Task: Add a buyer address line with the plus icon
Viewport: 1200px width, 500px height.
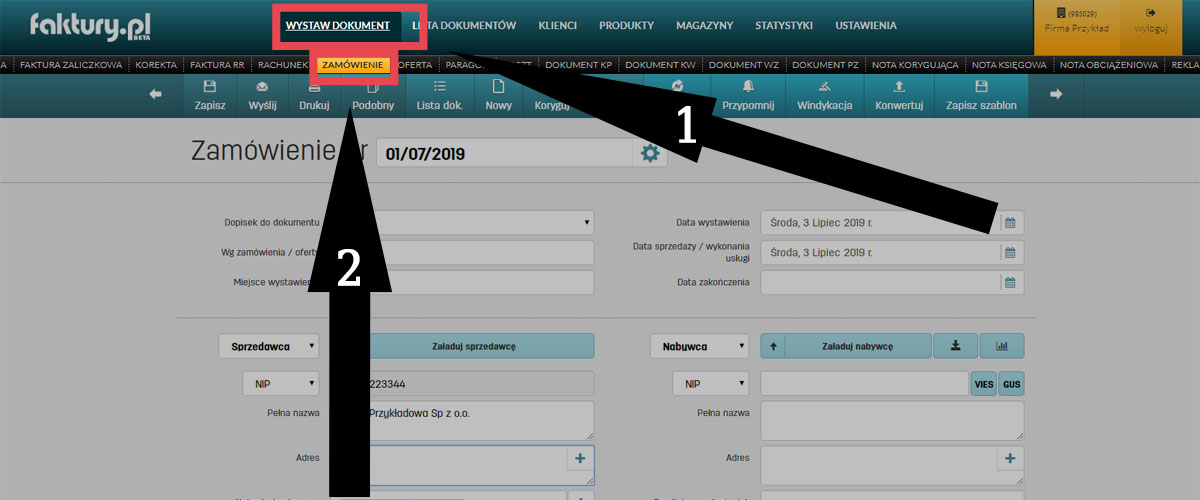Action: (1010, 458)
